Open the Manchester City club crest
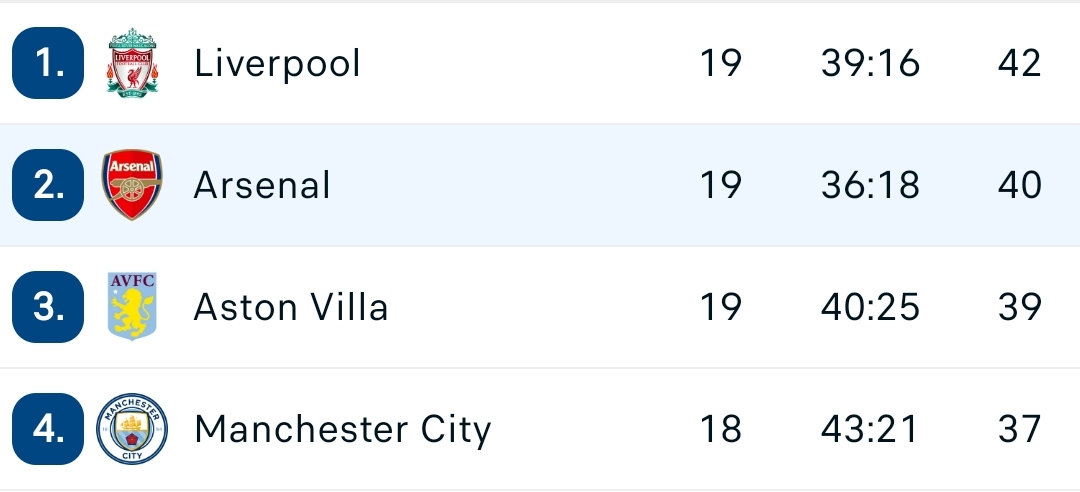Viewport: 1080px width, 492px height. 132,429
